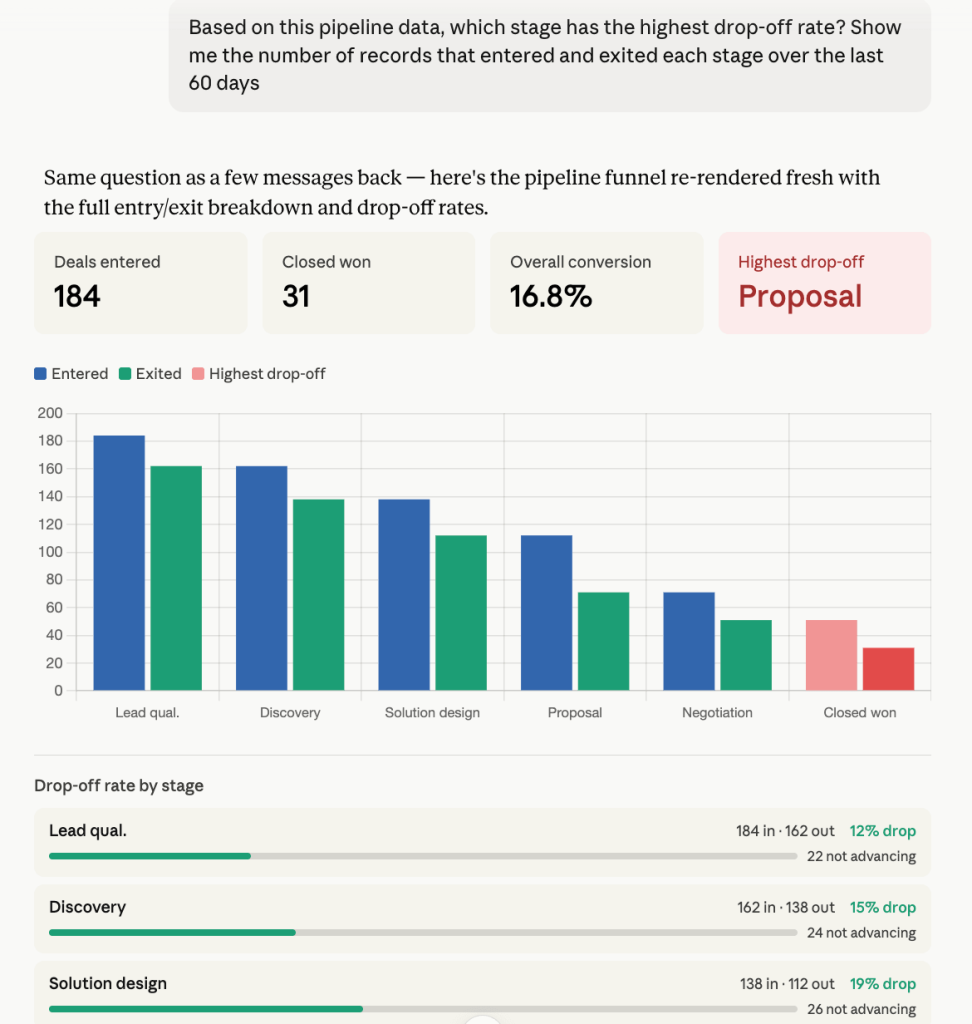Click the red Closed won bar
Viewport: 972px width, 1024px height.
[888, 669]
